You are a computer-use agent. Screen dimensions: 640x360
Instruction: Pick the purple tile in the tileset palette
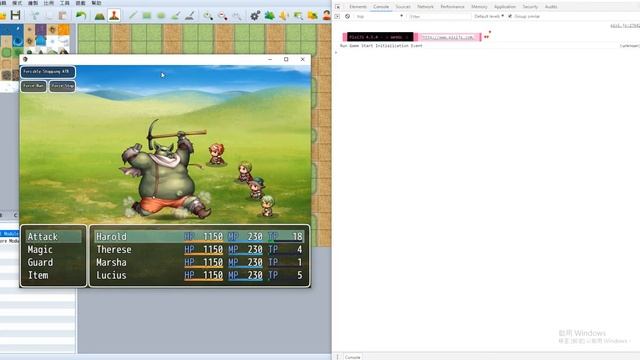(40, 30)
